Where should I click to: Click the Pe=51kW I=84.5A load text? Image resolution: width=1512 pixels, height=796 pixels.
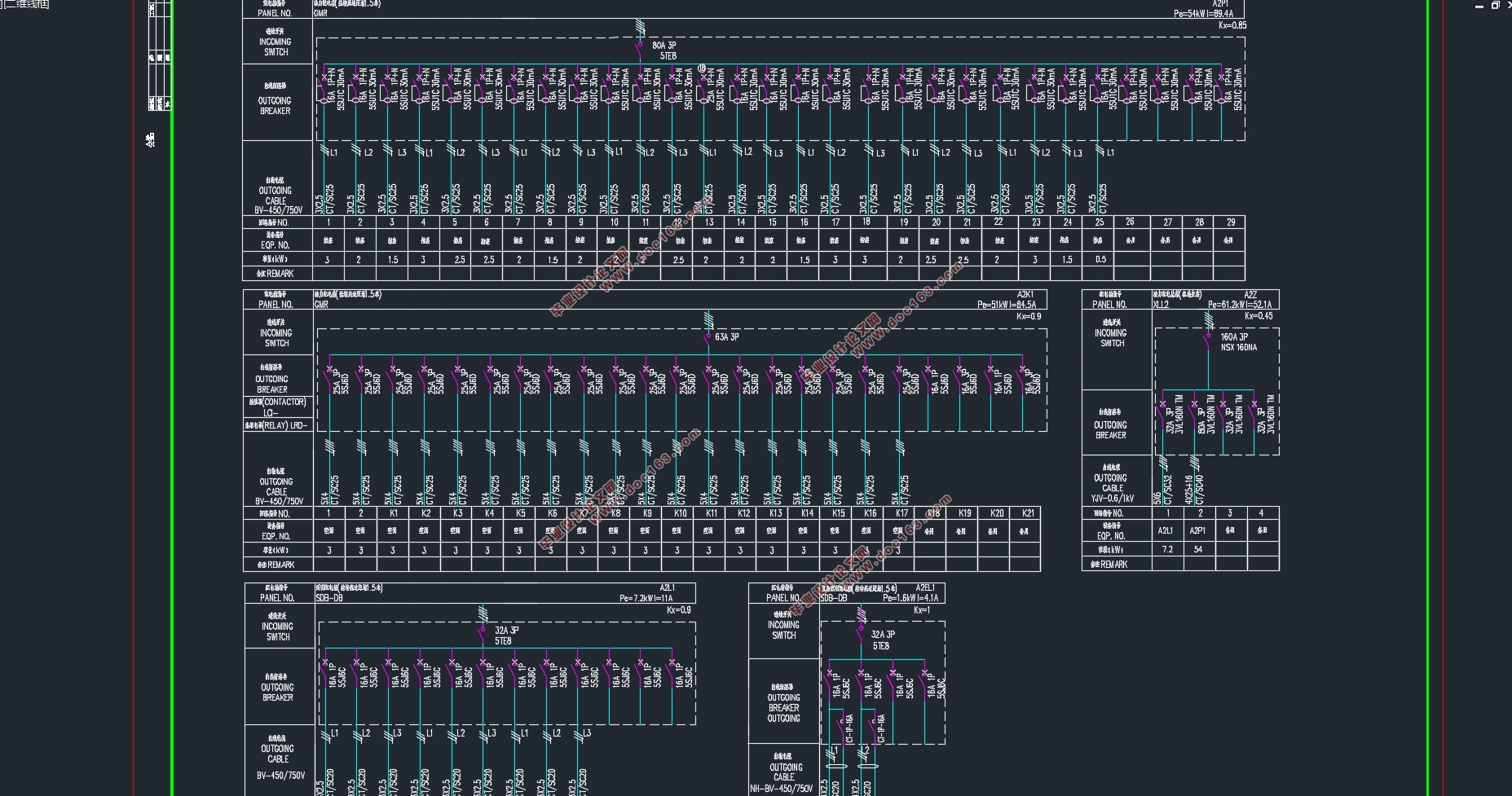(x=1007, y=305)
